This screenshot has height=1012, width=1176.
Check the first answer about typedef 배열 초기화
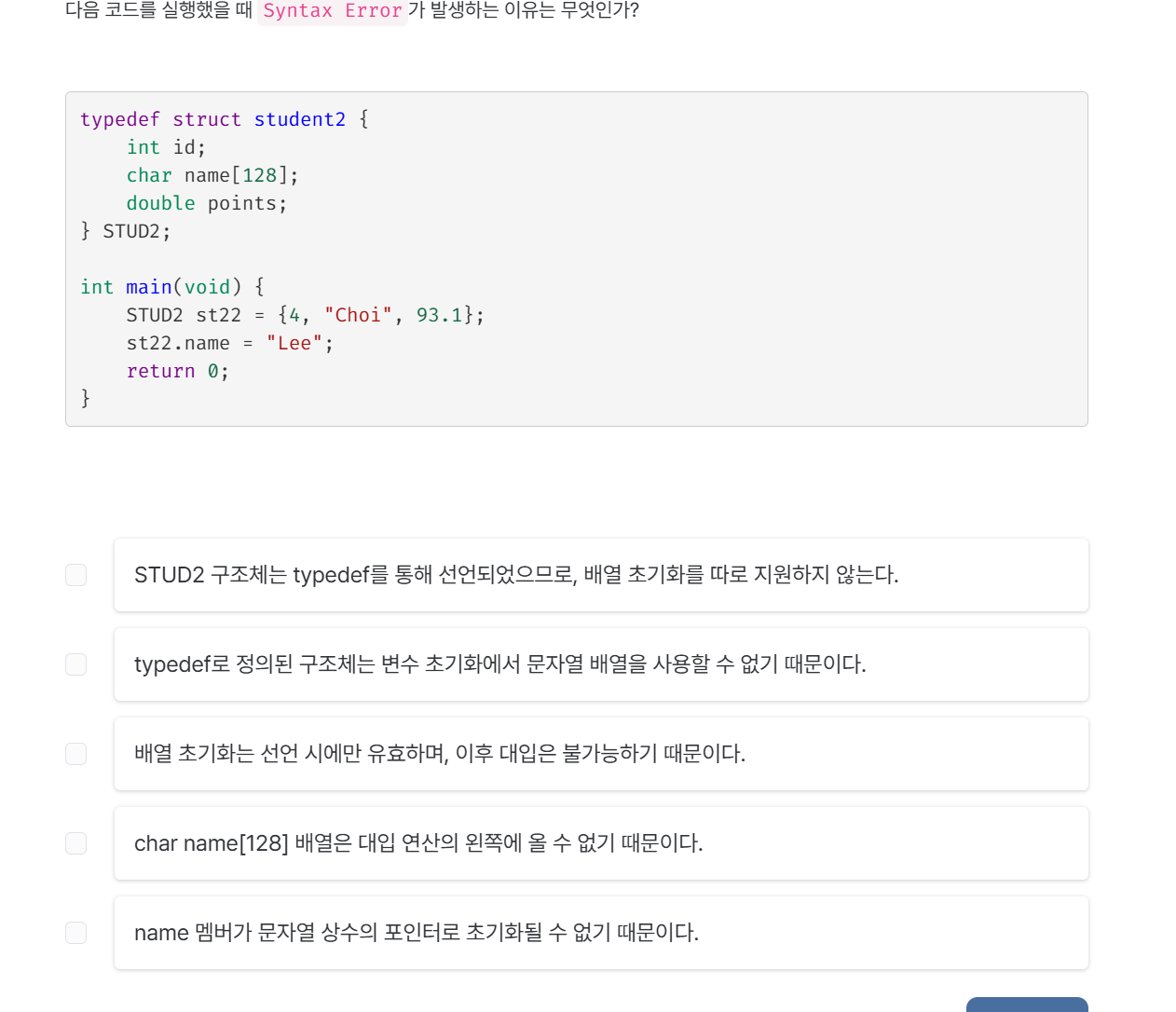75,574
